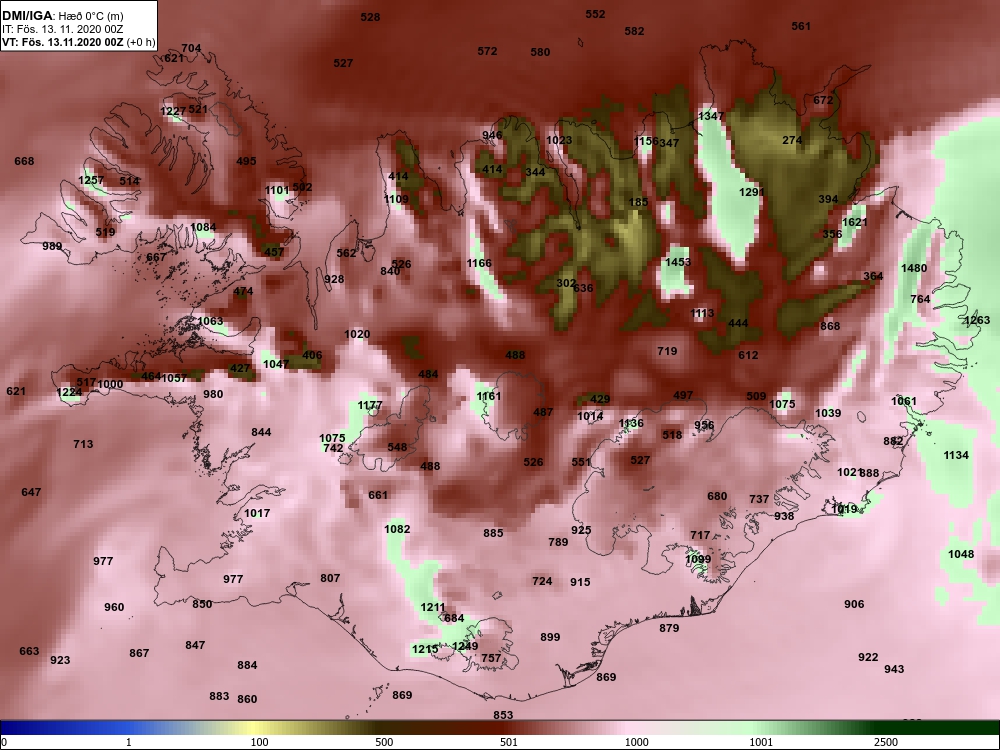Select the map value 1048

[961, 554]
